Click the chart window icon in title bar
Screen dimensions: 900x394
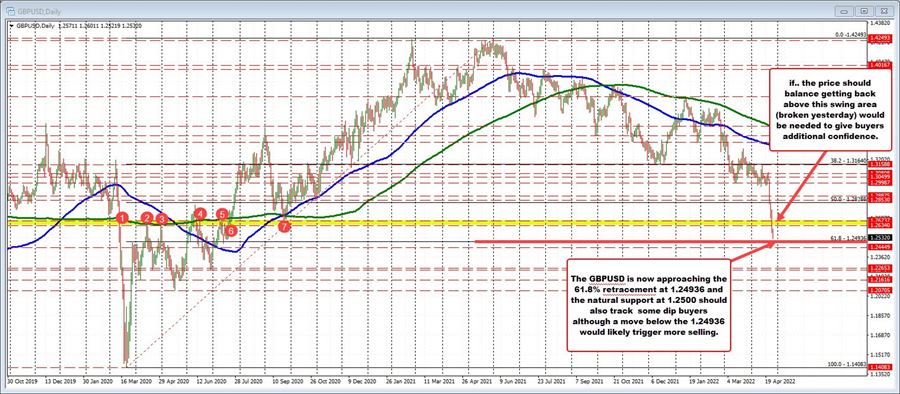11,10
